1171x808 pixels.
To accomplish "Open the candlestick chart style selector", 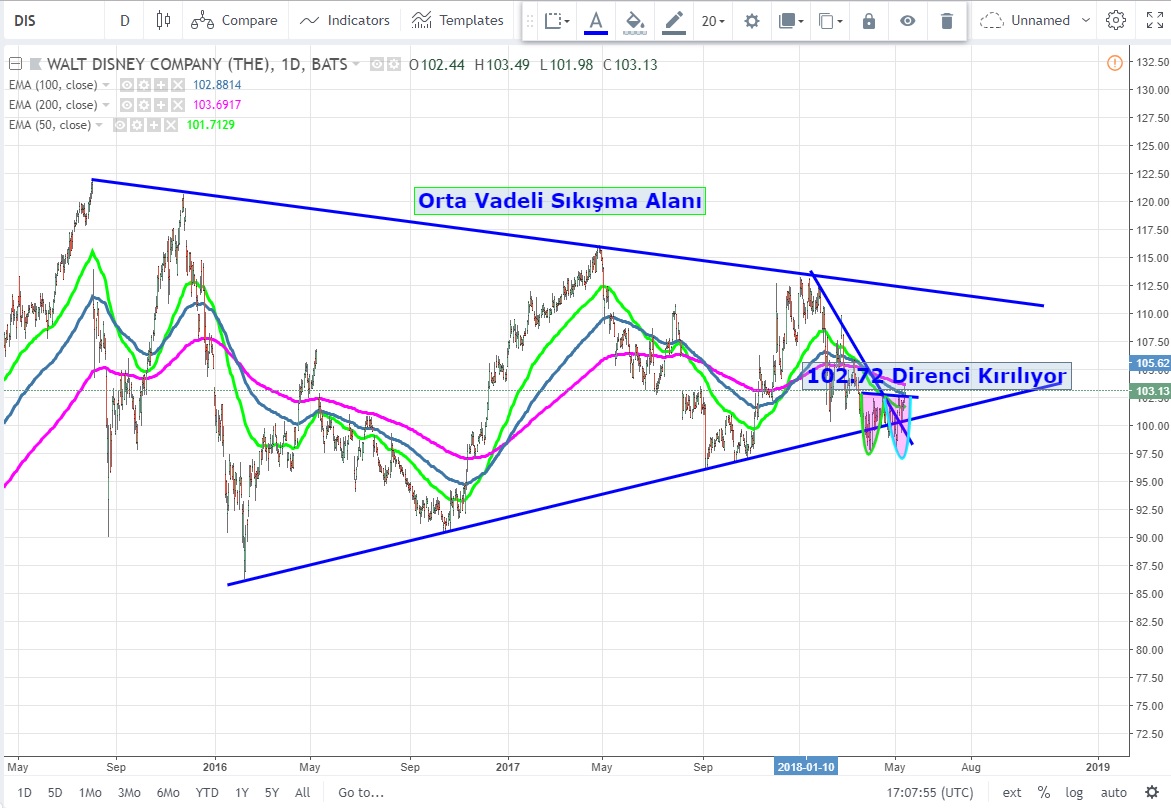I will [164, 20].
